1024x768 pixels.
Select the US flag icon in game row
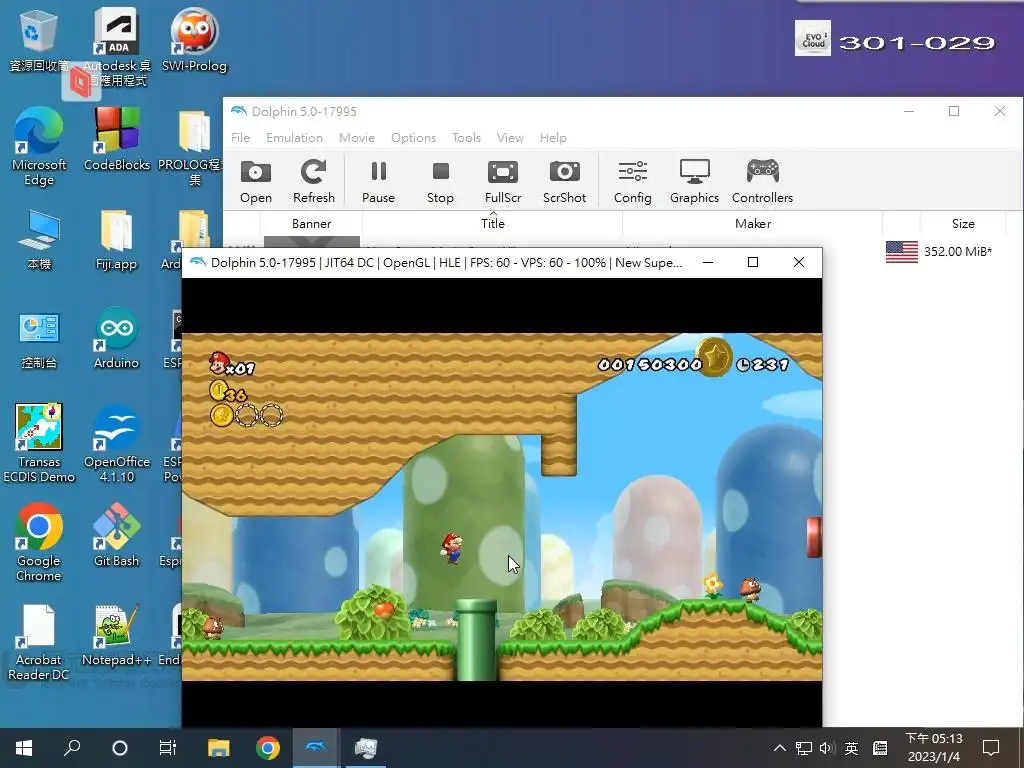901,251
